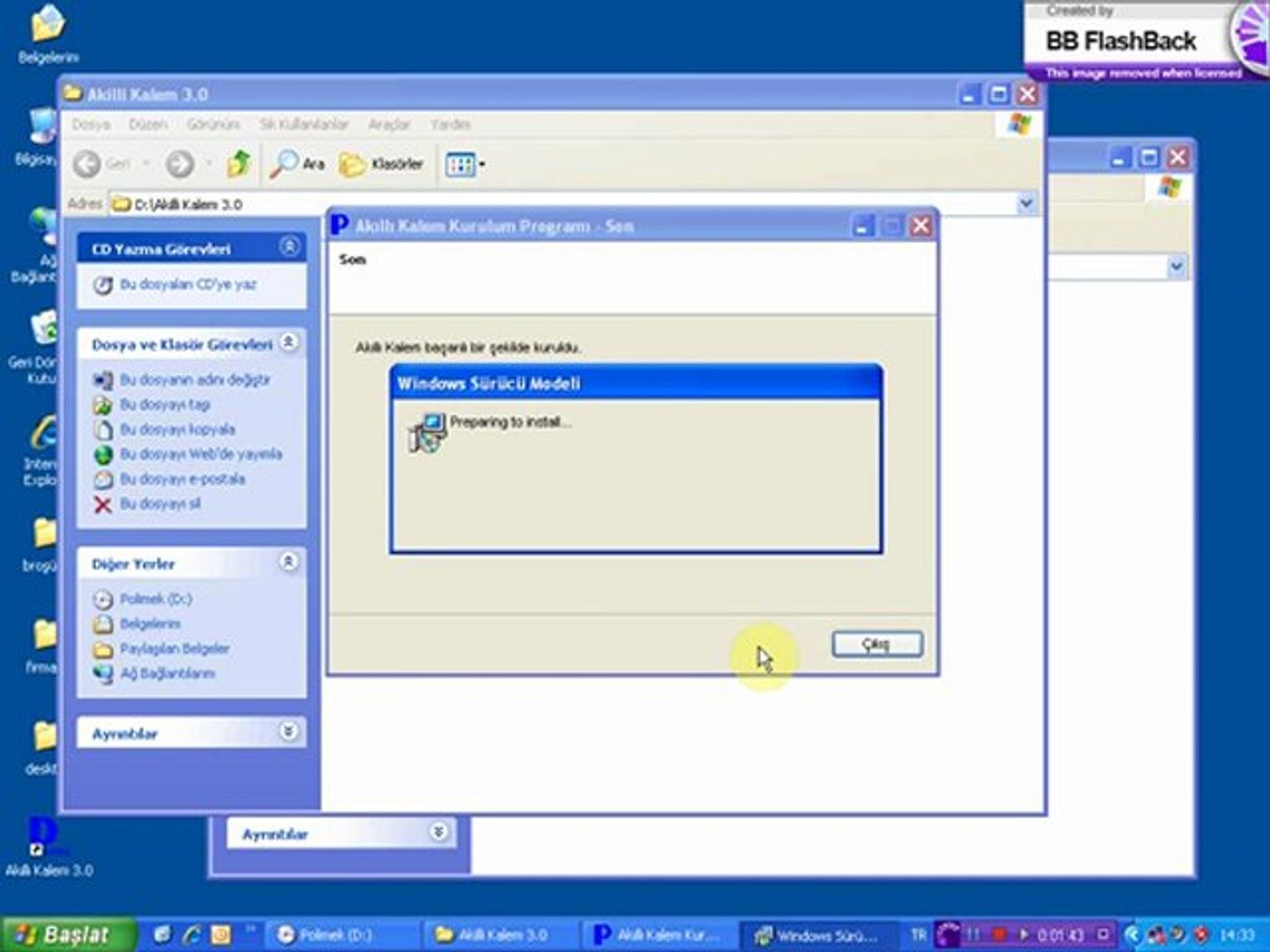The height and width of the screenshot is (952, 1270).
Task: Click the Internet Explorer quick launch icon
Action: 190,934
